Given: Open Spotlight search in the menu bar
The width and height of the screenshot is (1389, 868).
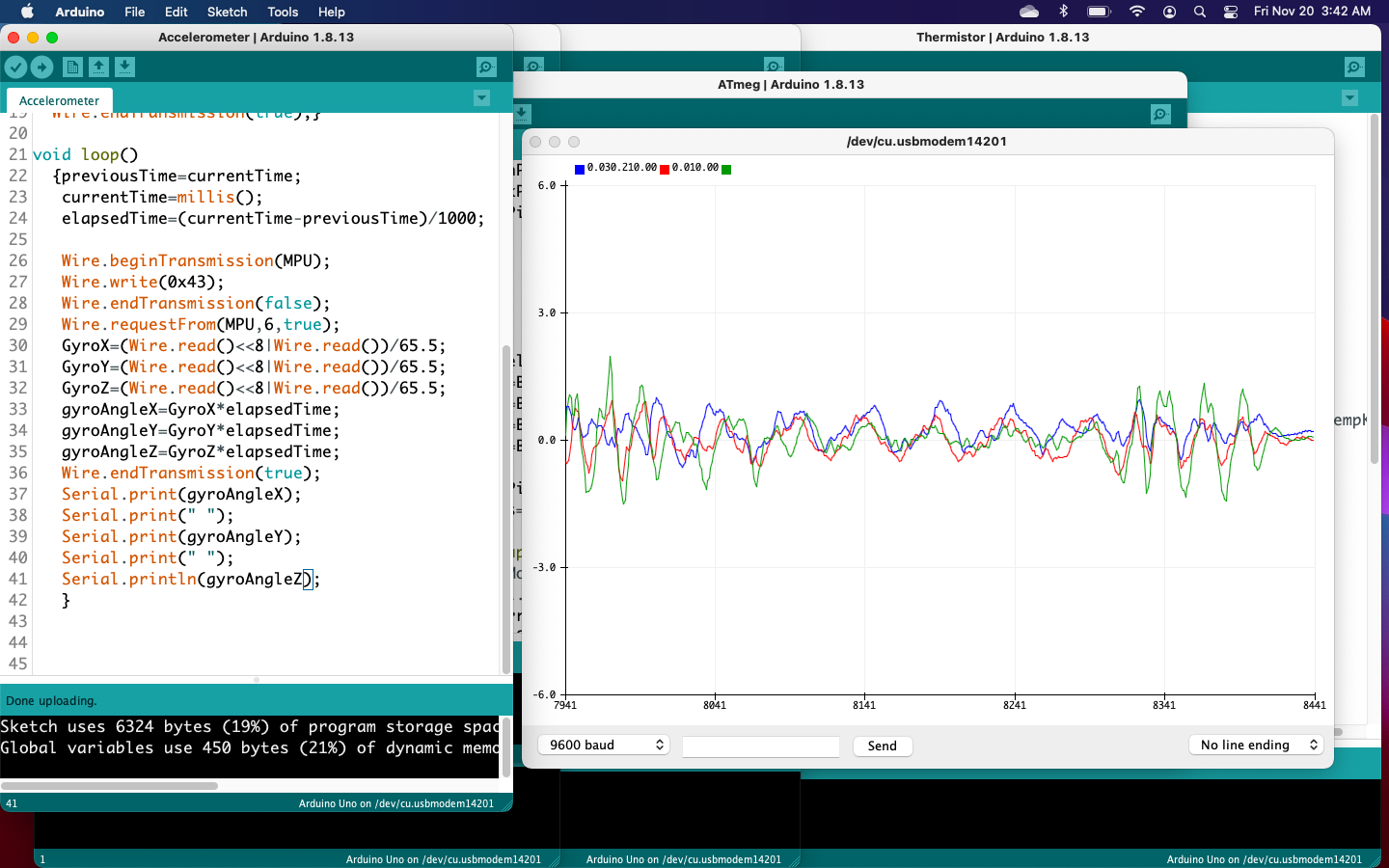Looking at the screenshot, I should point(1200,12).
